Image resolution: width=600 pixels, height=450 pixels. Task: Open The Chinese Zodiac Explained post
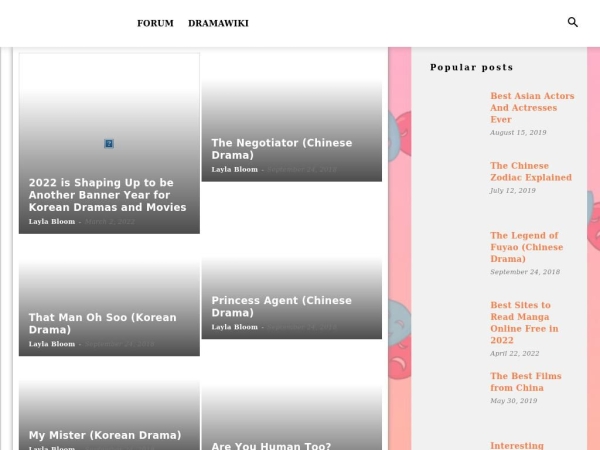point(531,171)
